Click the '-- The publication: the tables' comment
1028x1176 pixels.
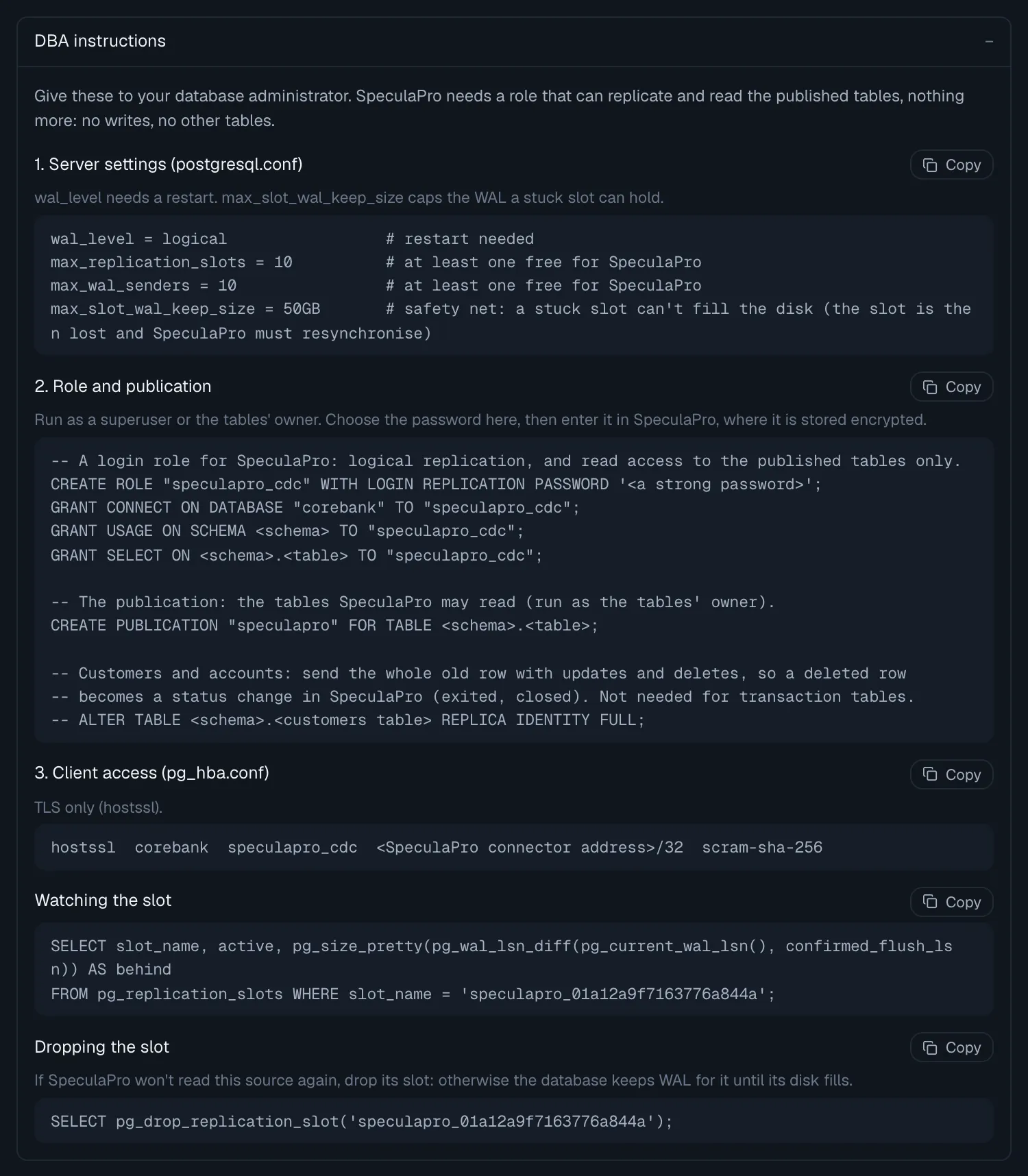pyautogui.click(x=413, y=602)
